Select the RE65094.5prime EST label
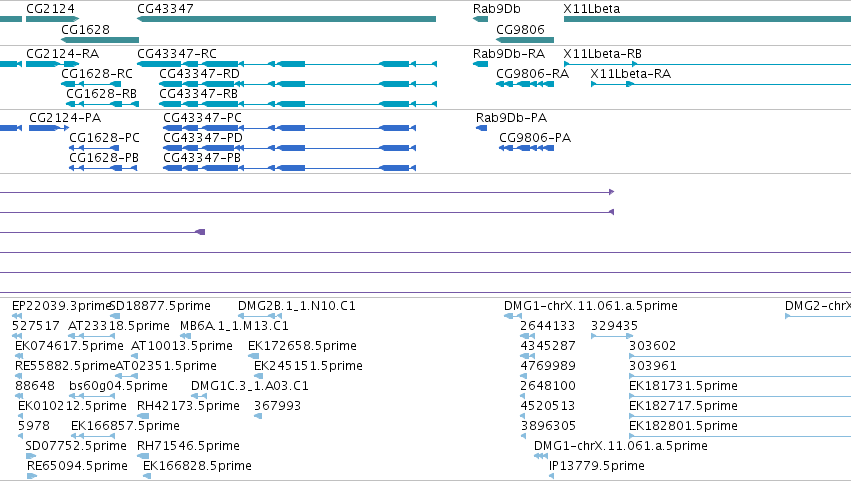This screenshot has height=481, width=851. [x=78, y=466]
